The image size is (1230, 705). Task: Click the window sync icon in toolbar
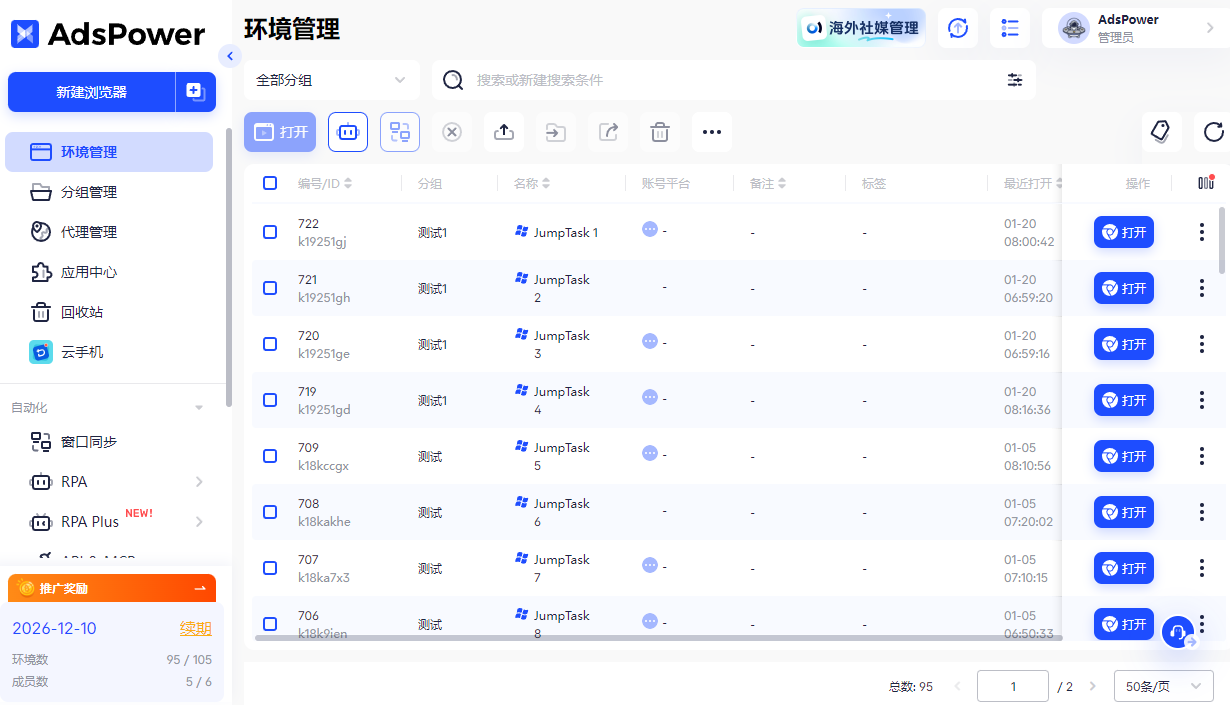(x=399, y=131)
